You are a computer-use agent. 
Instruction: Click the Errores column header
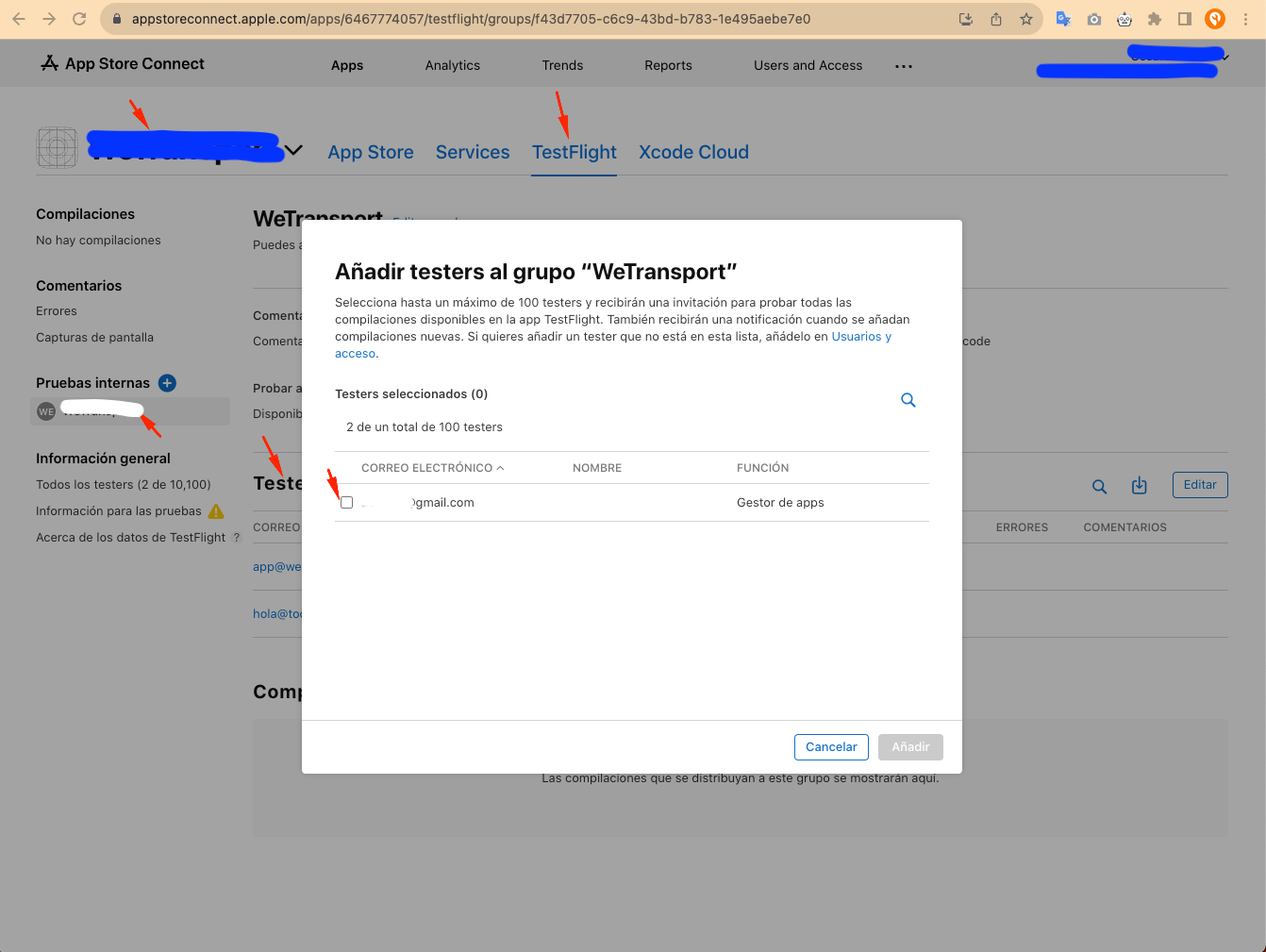(x=1022, y=527)
